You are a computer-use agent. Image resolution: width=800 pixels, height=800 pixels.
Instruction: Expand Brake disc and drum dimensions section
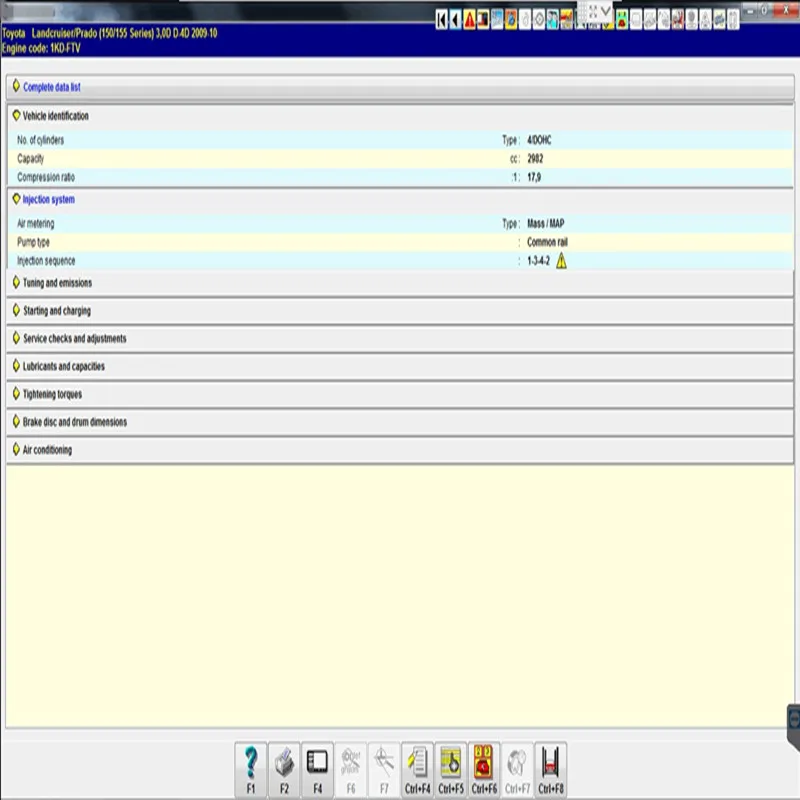(400, 422)
